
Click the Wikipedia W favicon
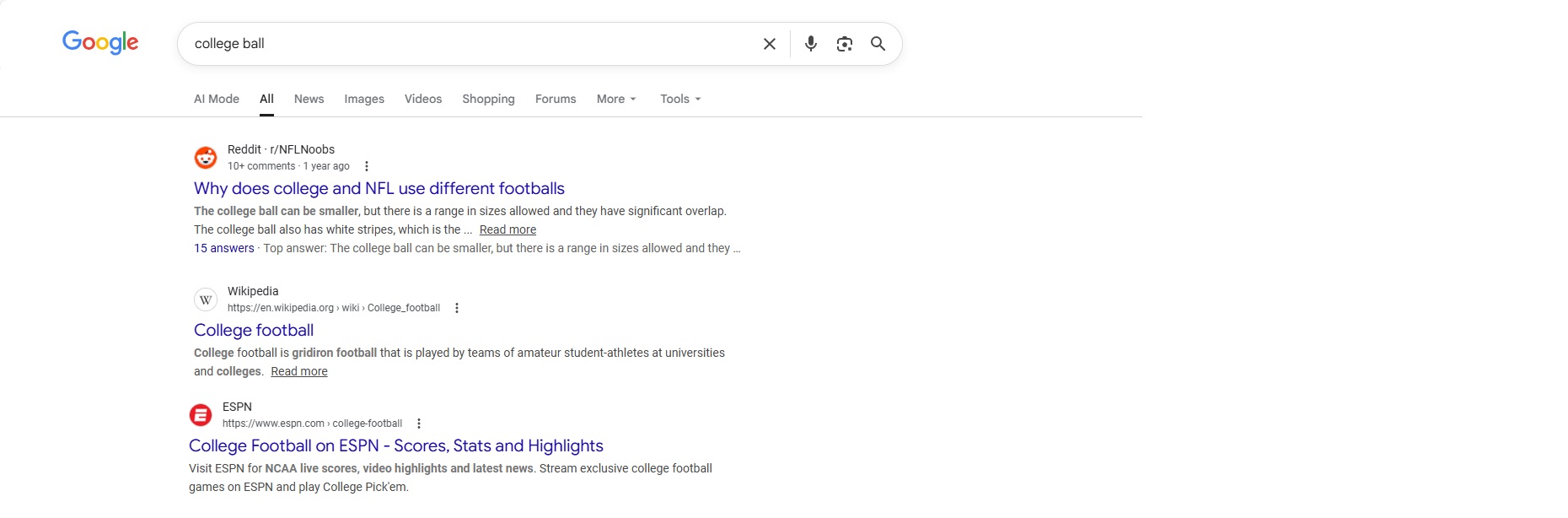pos(206,299)
